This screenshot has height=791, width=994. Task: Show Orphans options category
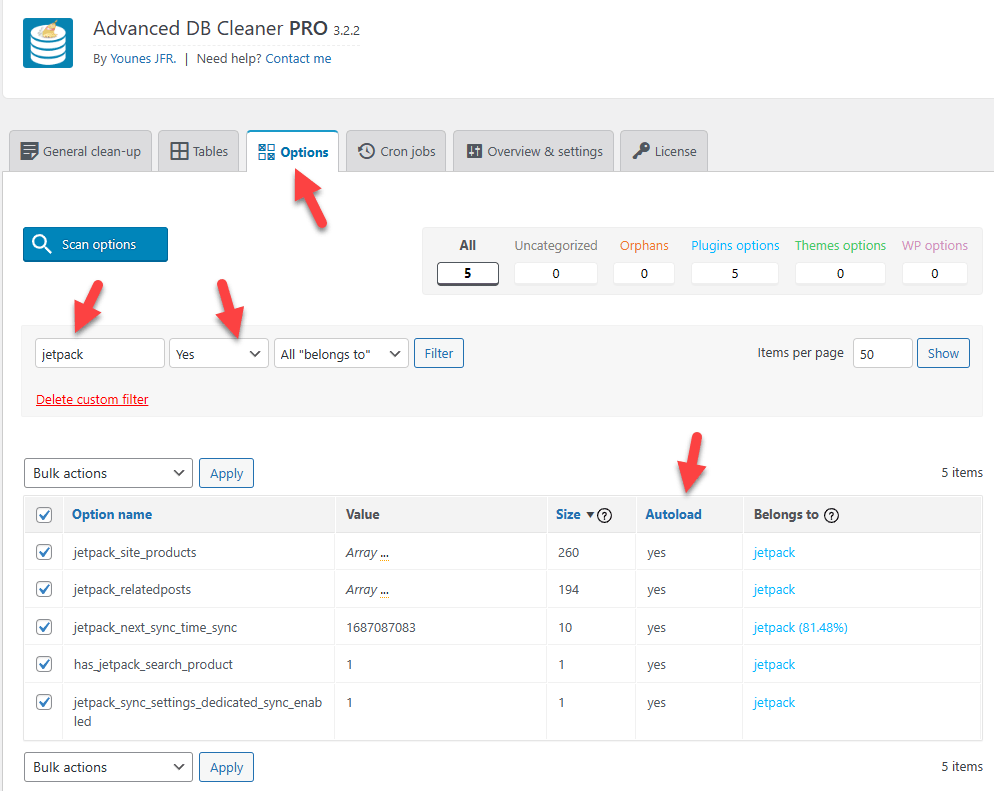tap(644, 262)
